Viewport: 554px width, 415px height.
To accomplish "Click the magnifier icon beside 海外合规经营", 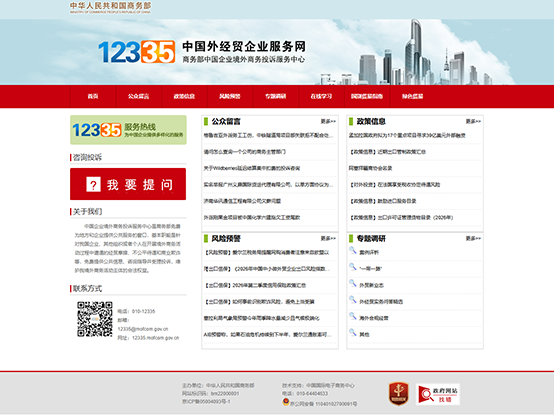I will pos(353,316).
